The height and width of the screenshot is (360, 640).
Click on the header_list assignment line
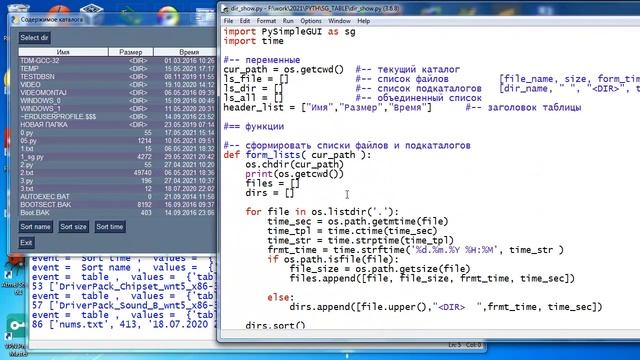coord(327,107)
